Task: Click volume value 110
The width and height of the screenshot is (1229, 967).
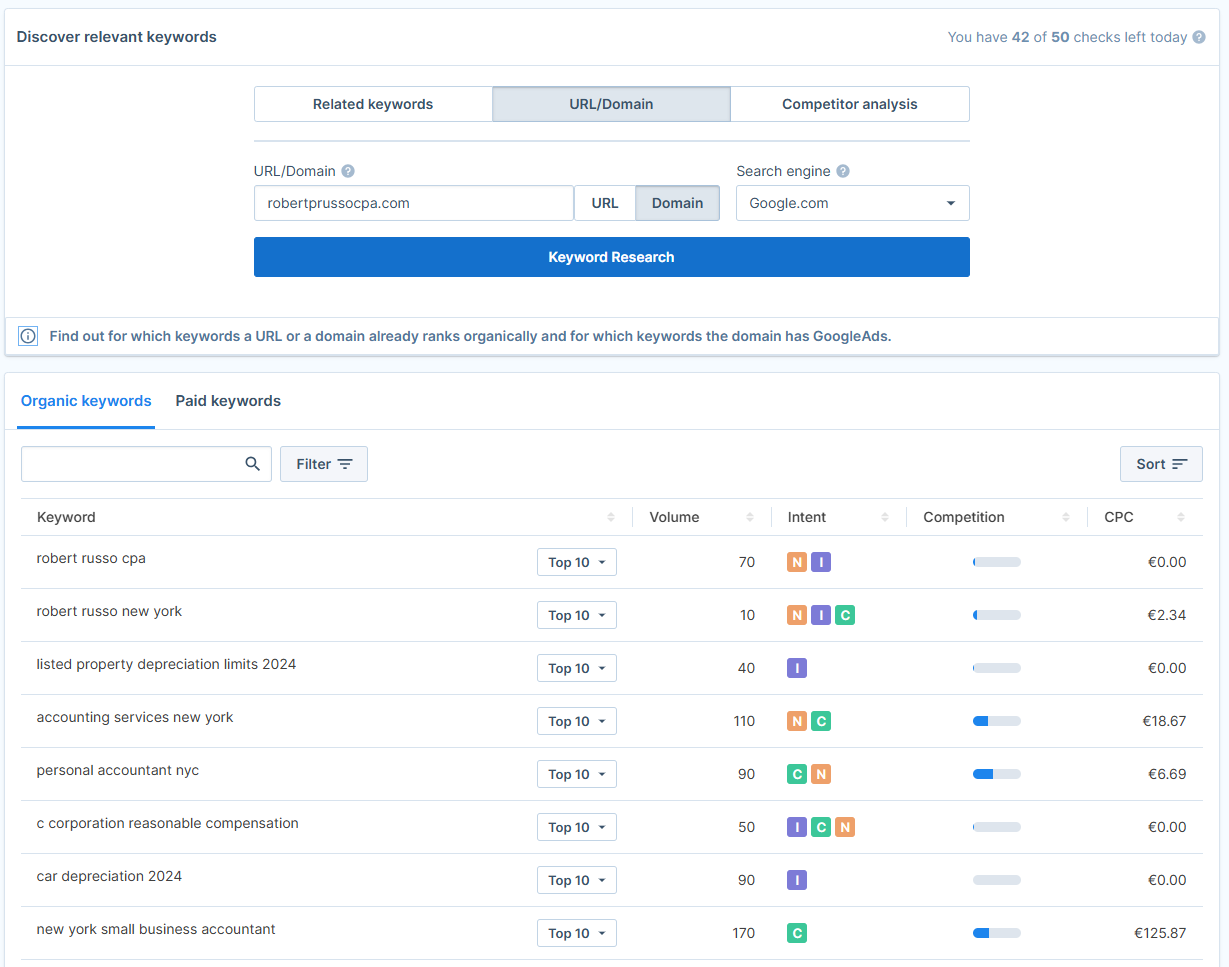Action: [744, 721]
